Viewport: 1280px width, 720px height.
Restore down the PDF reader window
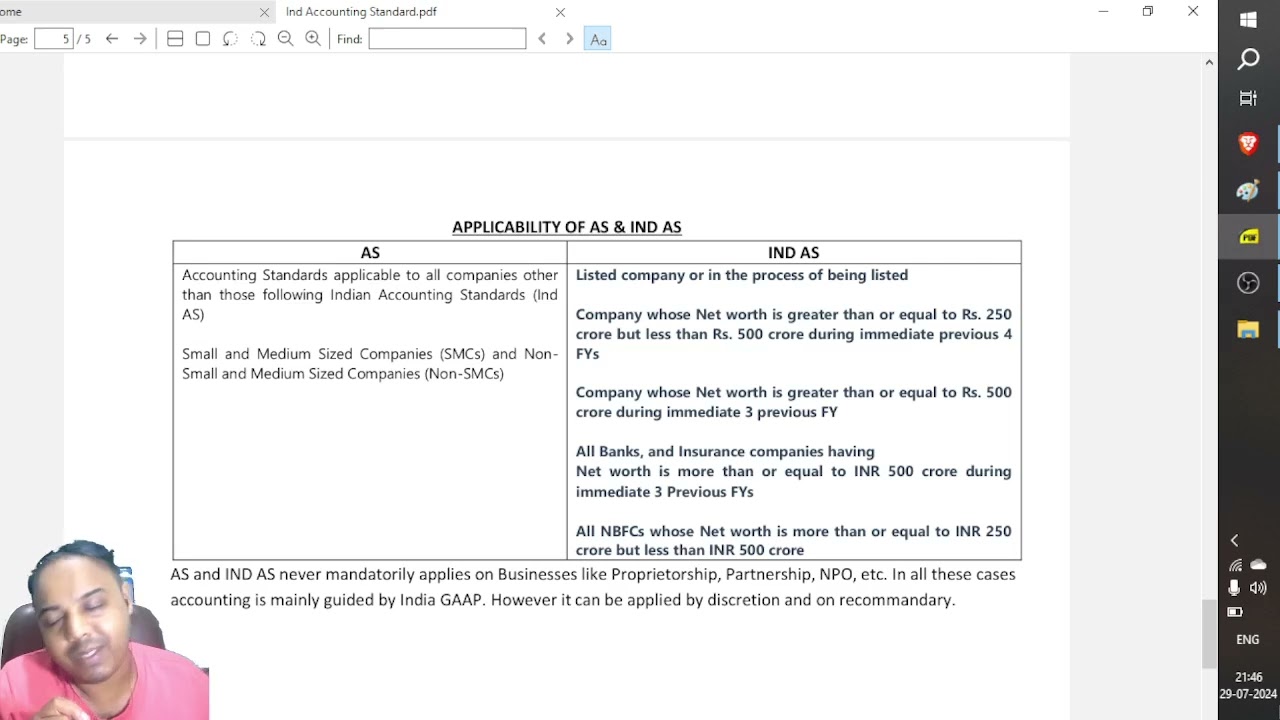coord(1148,12)
